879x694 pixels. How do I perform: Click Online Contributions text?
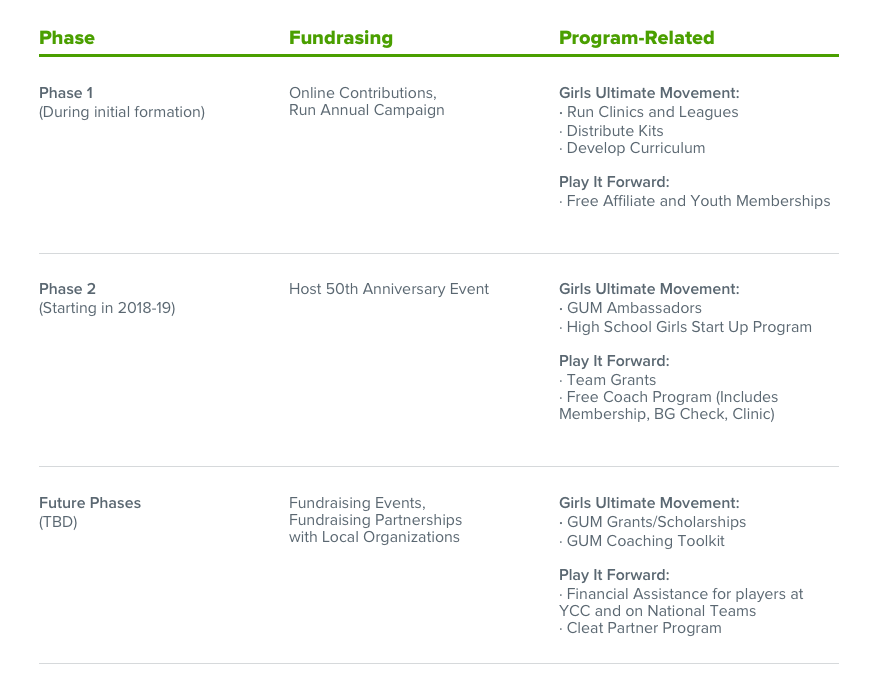[363, 93]
